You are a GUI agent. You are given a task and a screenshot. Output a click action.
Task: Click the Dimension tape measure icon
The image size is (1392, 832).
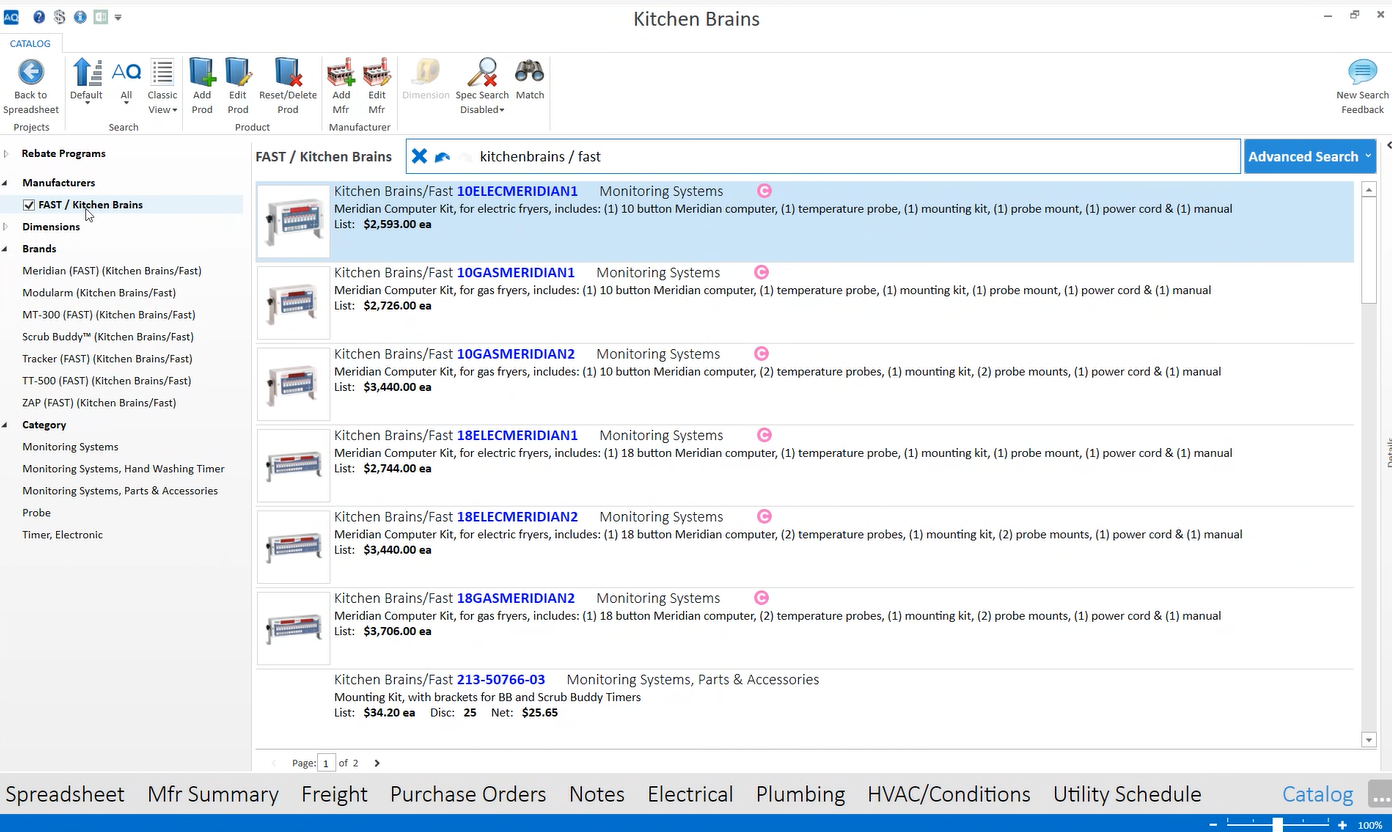pyautogui.click(x=426, y=72)
